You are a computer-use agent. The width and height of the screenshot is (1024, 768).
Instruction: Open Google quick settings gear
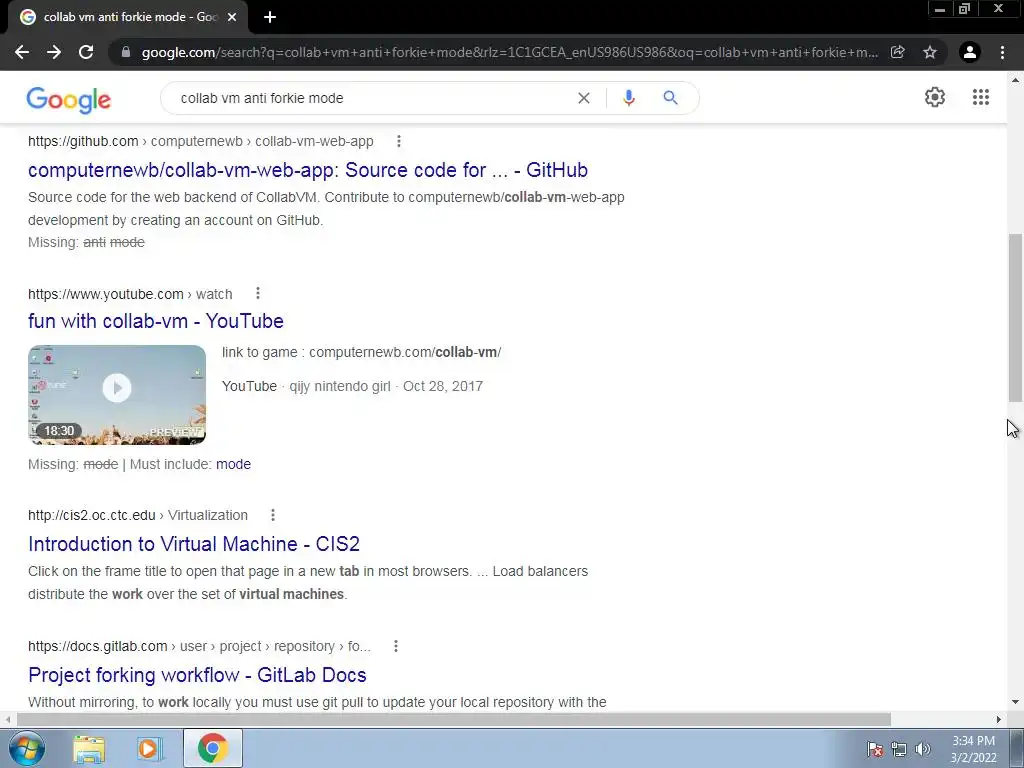(x=935, y=97)
